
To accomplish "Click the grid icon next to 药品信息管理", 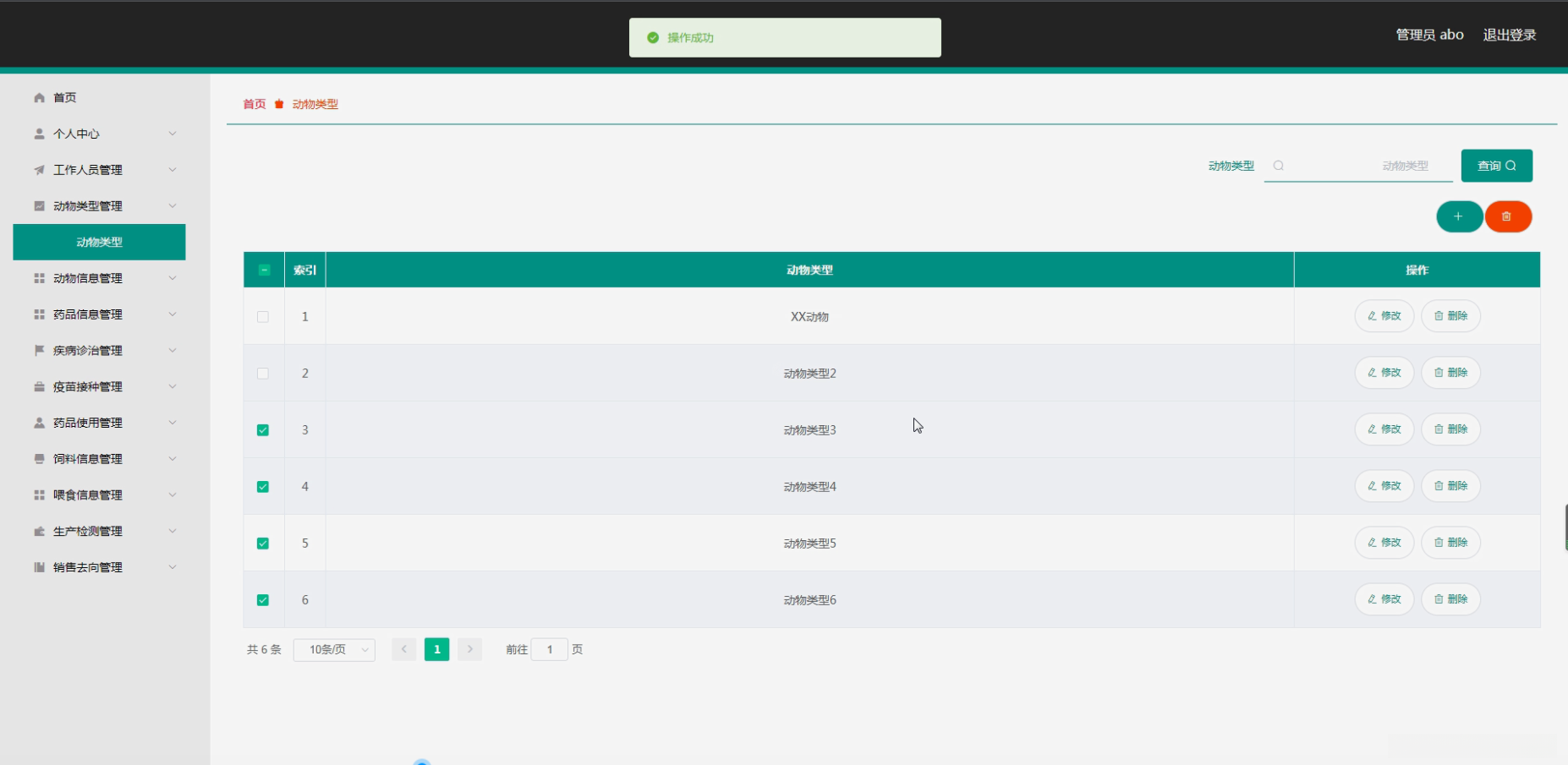I will pos(39,314).
